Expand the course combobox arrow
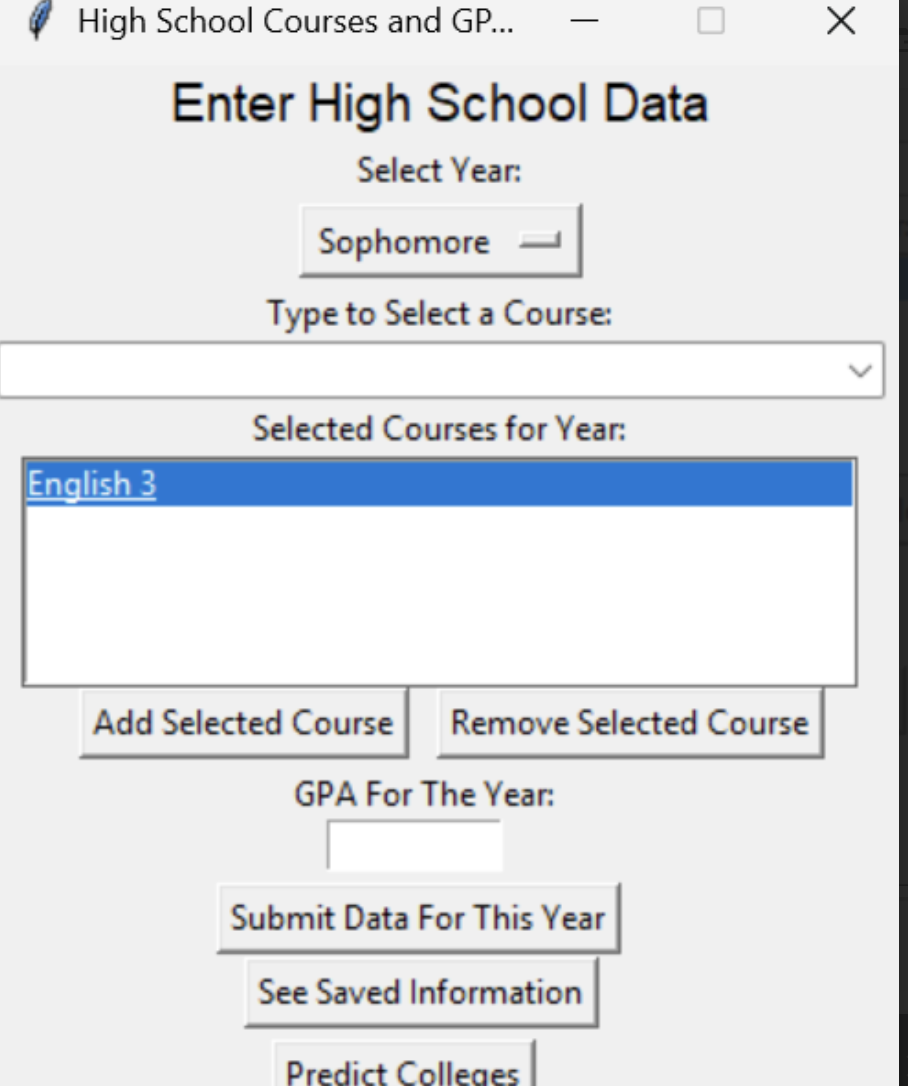 [860, 371]
